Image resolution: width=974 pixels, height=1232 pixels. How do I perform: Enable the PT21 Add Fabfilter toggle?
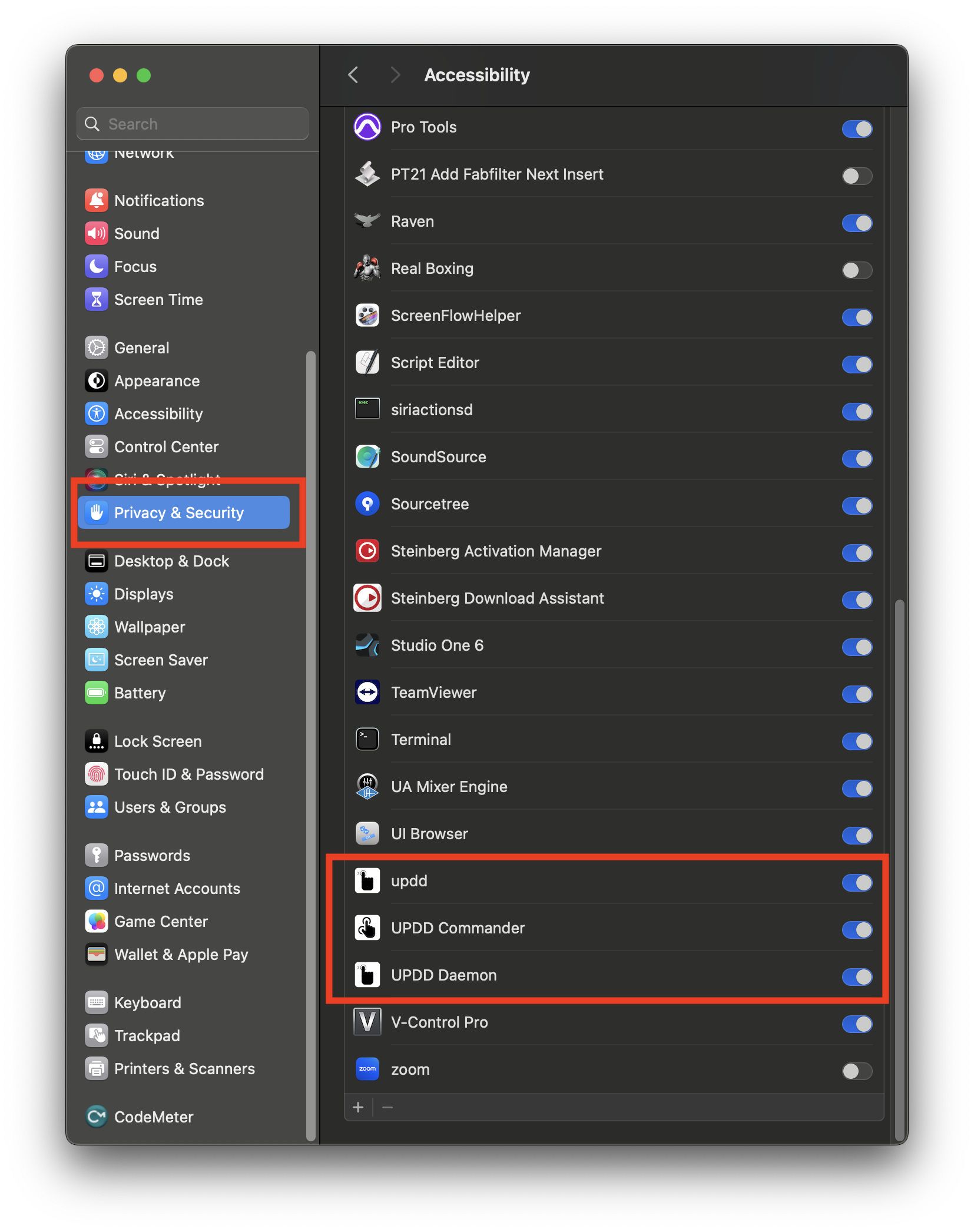click(857, 175)
